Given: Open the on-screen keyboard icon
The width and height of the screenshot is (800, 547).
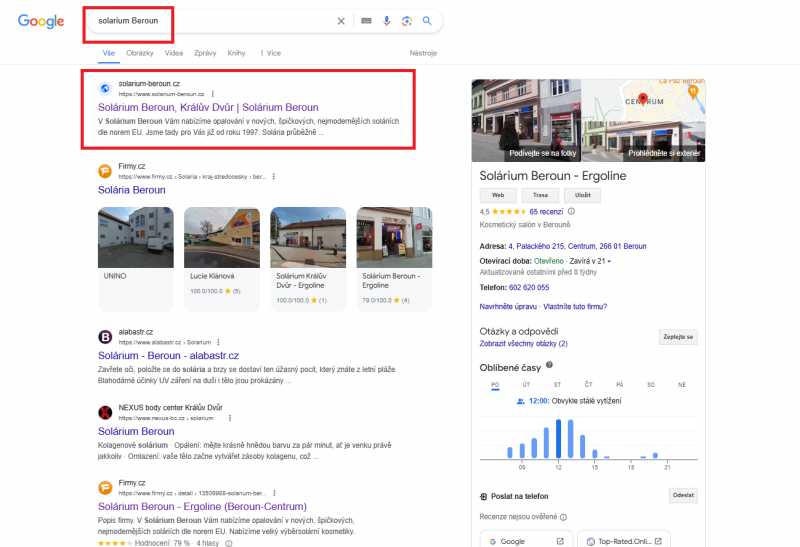Looking at the screenshot, I should coord(366,21).
